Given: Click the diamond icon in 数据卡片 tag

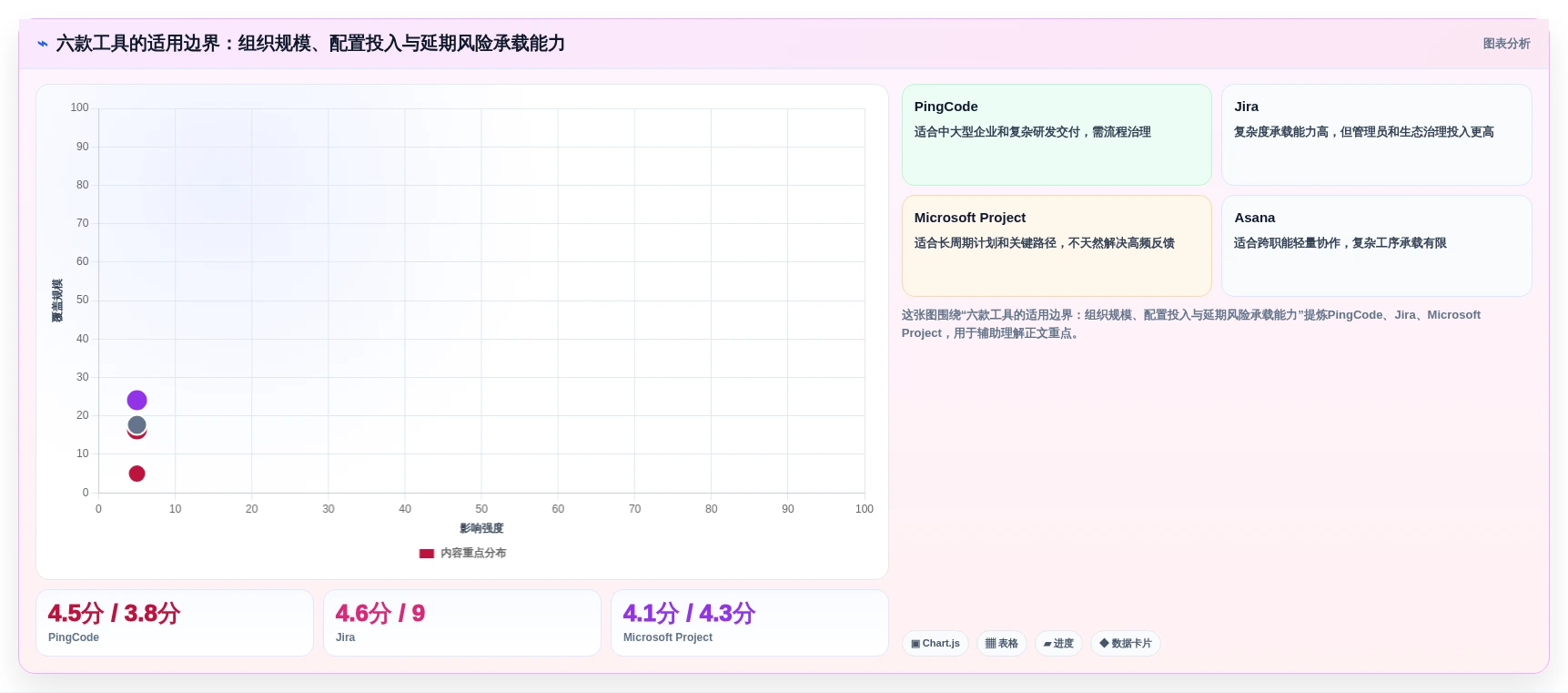Looking at the screenshot, I should pyautogui.click(x=1104, y=643).
